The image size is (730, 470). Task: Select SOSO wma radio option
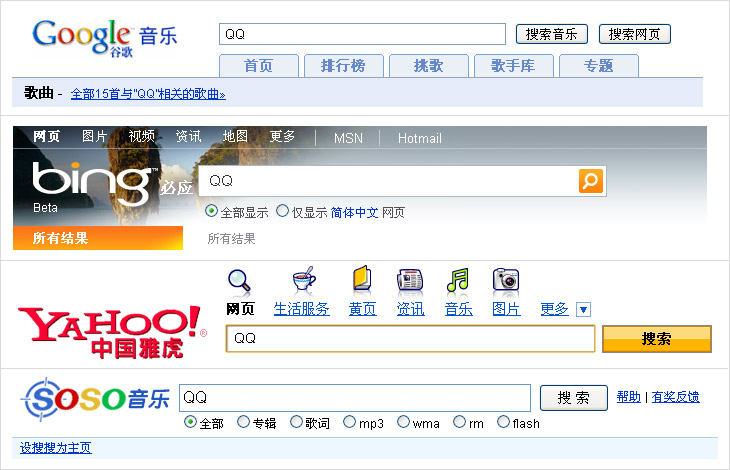point(403,422)
